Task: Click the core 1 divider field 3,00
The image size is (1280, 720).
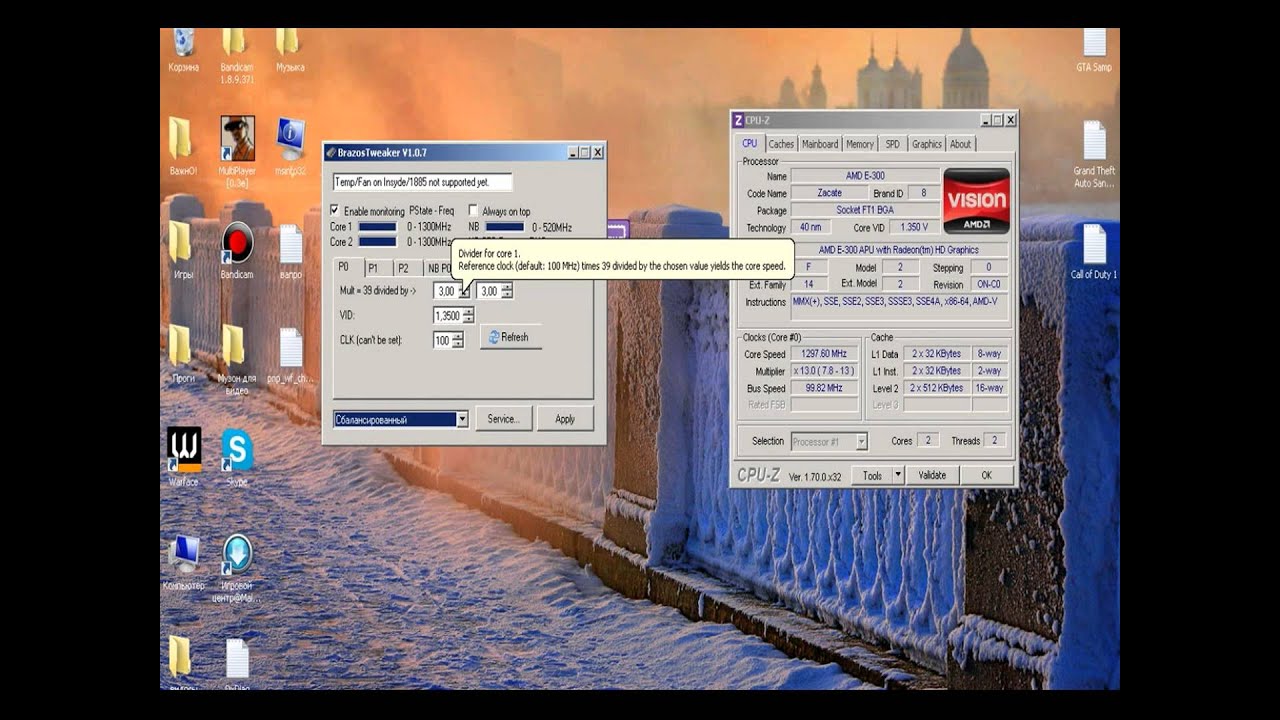Action: 445,291
